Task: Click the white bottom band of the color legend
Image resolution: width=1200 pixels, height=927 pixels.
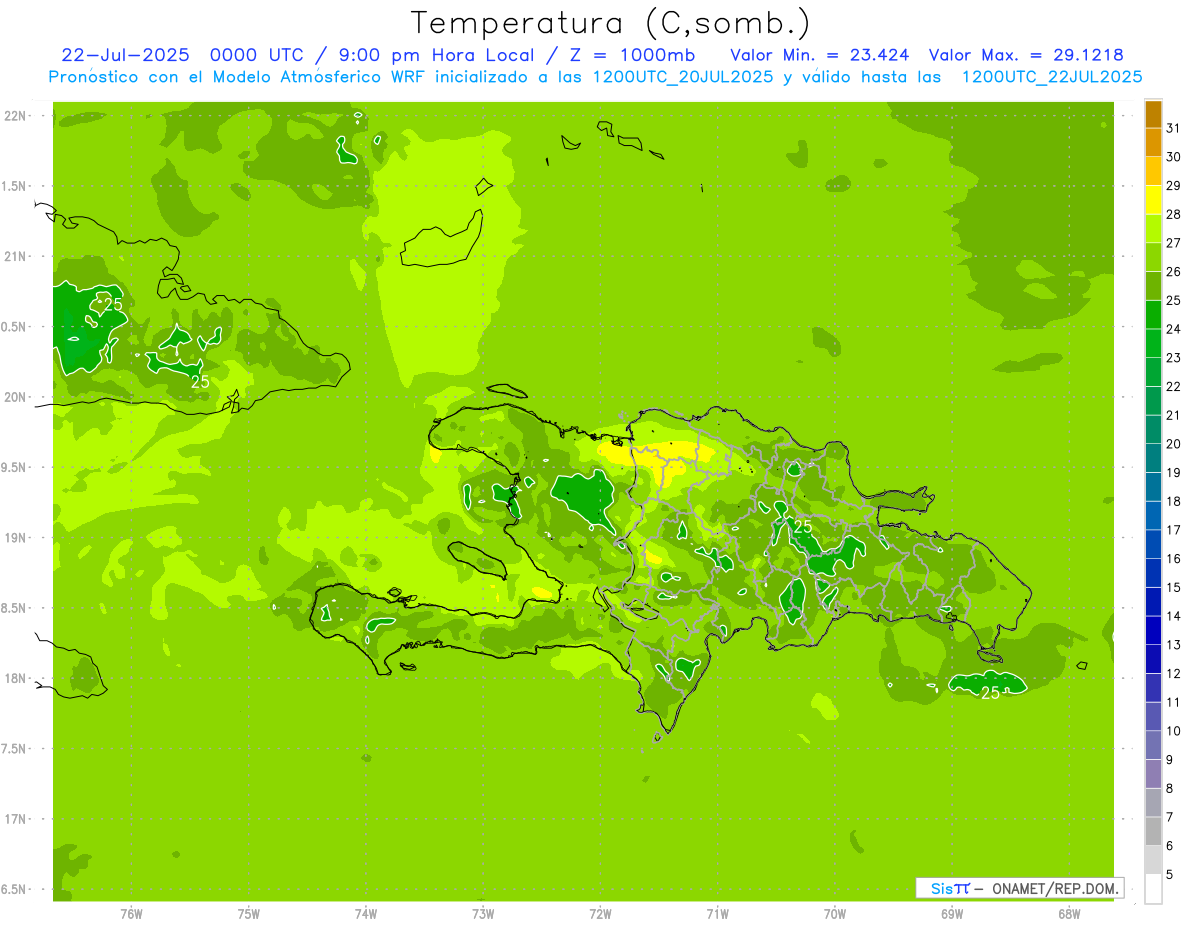Action: point(1153,889)
